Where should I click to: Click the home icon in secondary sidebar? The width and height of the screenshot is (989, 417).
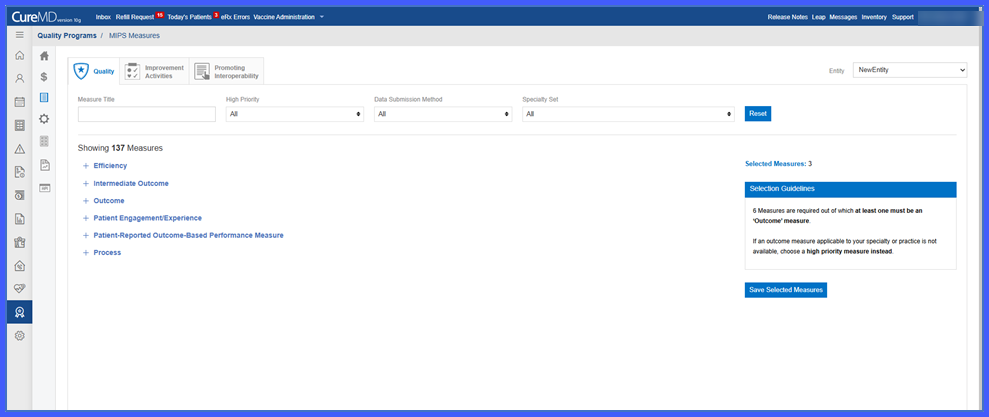[x=44, y=56]
